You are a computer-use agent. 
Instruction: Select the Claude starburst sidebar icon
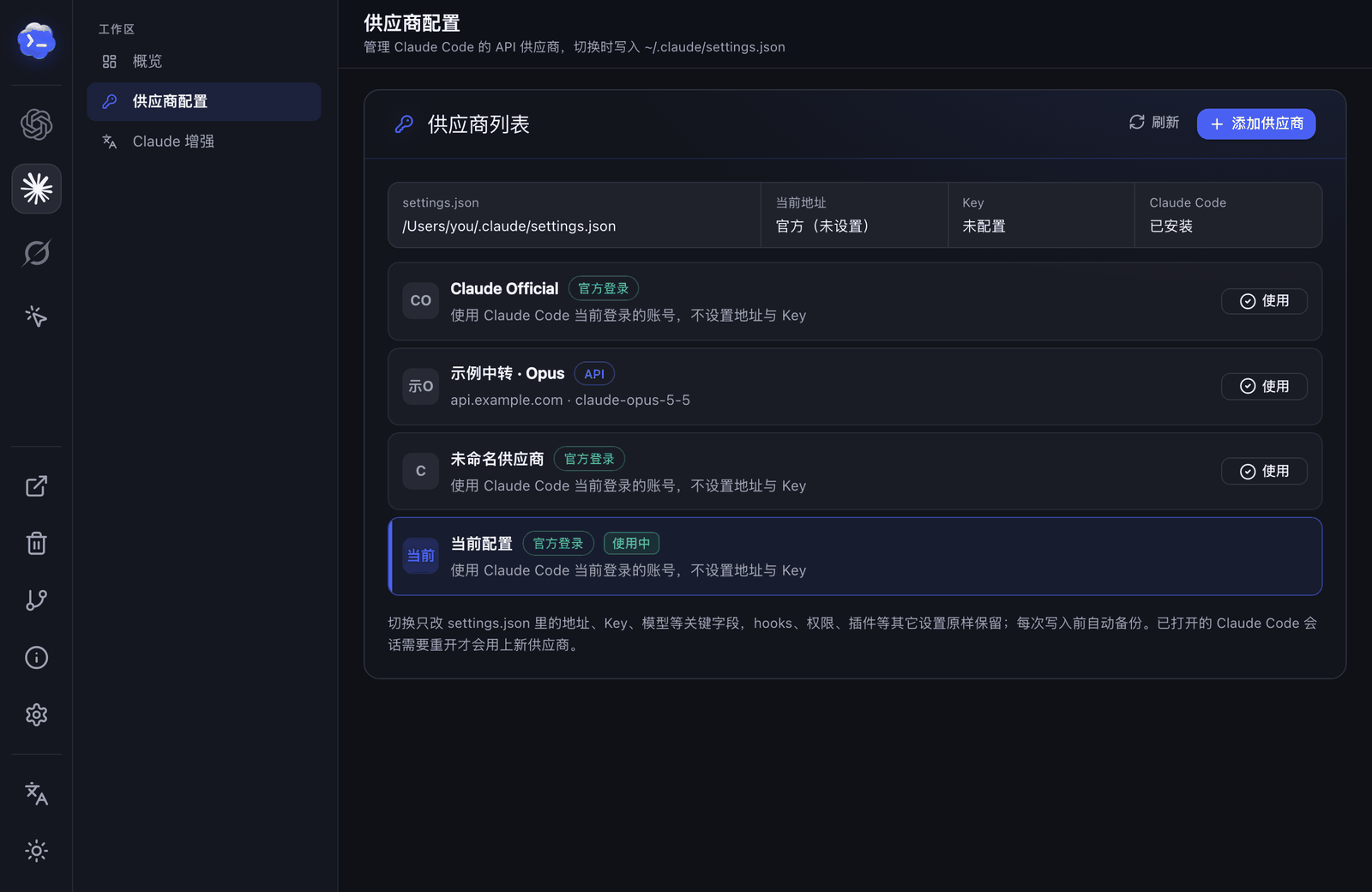pos(36,189)
